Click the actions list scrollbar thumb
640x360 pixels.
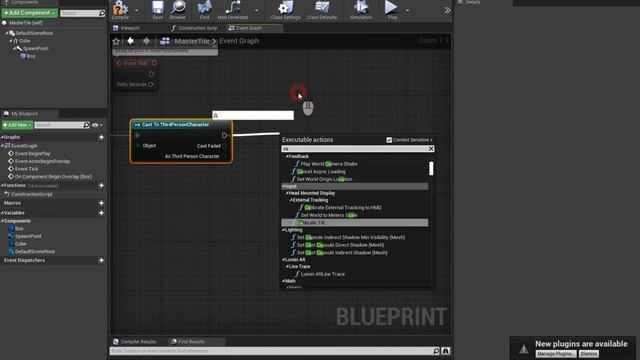(x=431, y=168)
